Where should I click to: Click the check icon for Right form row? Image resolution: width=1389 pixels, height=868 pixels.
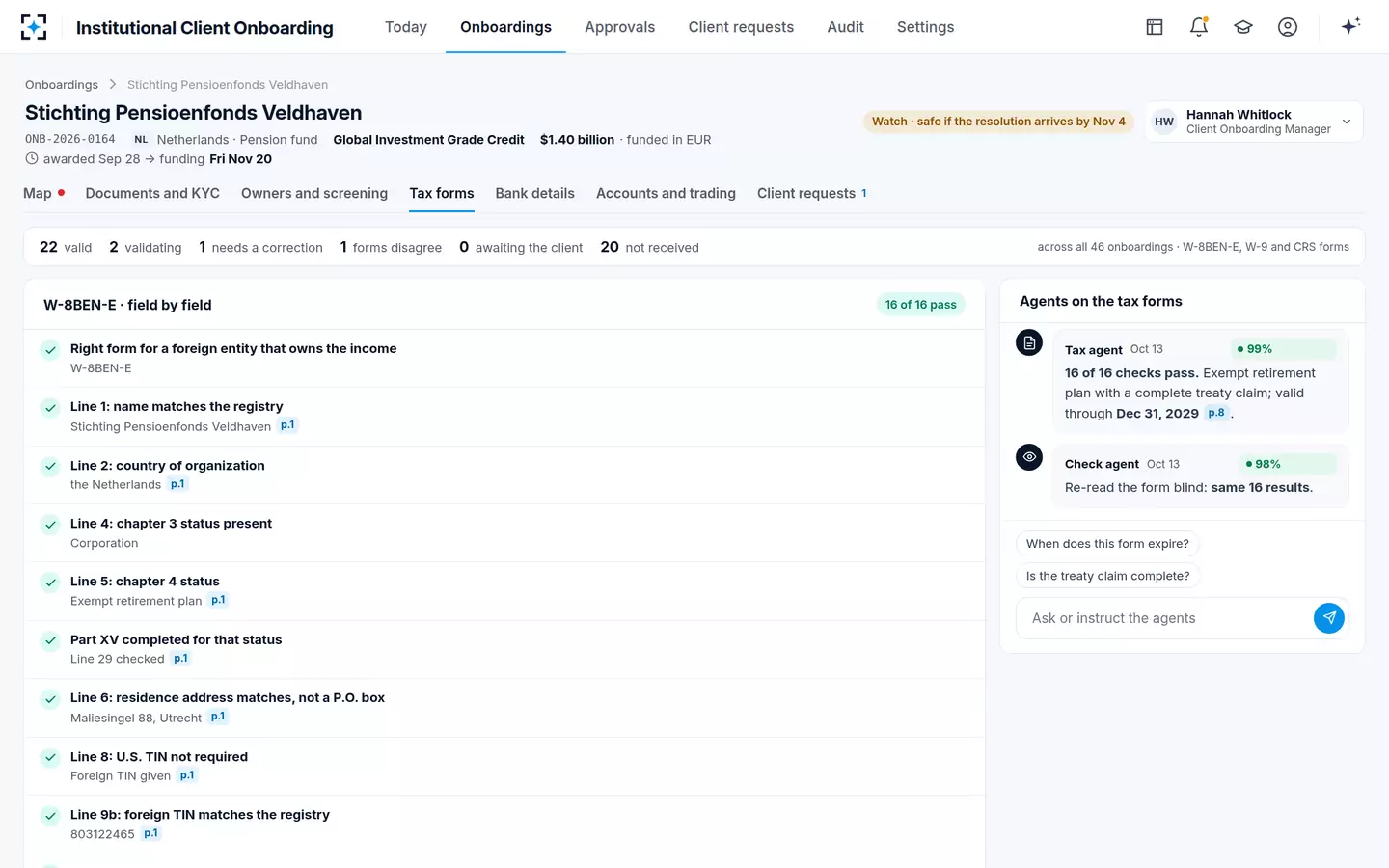pos(50,350)
